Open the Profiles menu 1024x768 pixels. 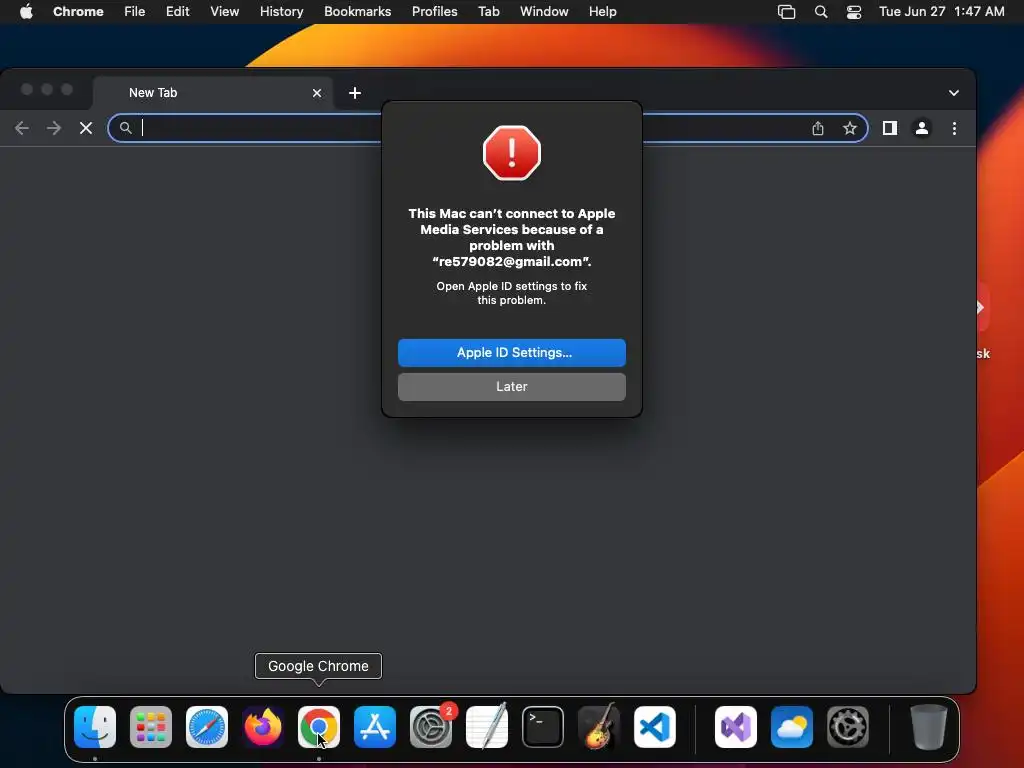[x=434, y=12]
